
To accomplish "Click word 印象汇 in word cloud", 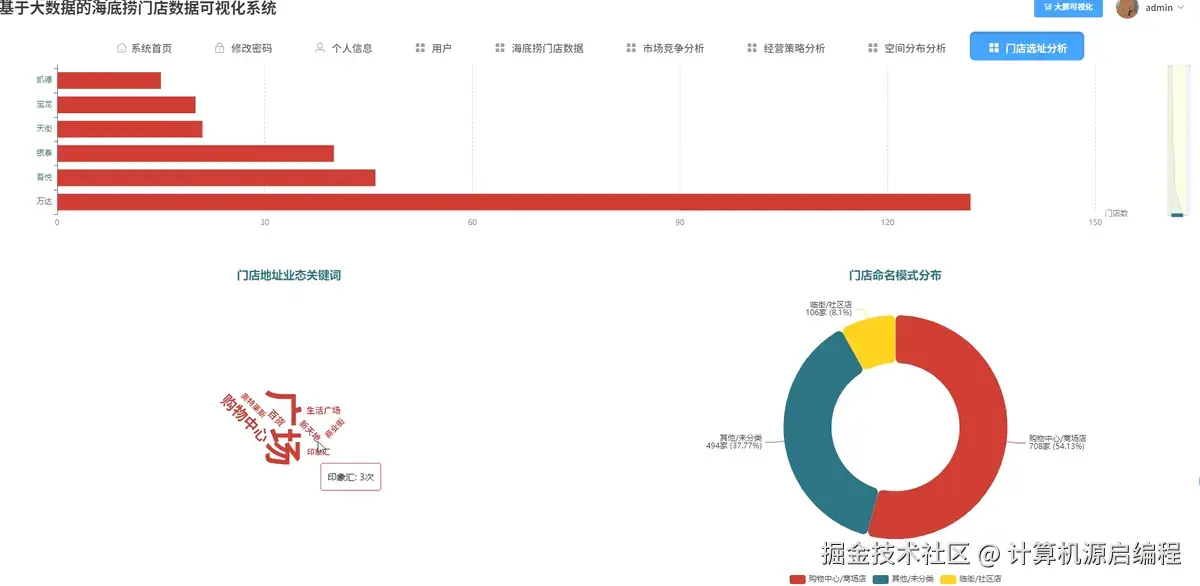I will [x=318, y=452].
